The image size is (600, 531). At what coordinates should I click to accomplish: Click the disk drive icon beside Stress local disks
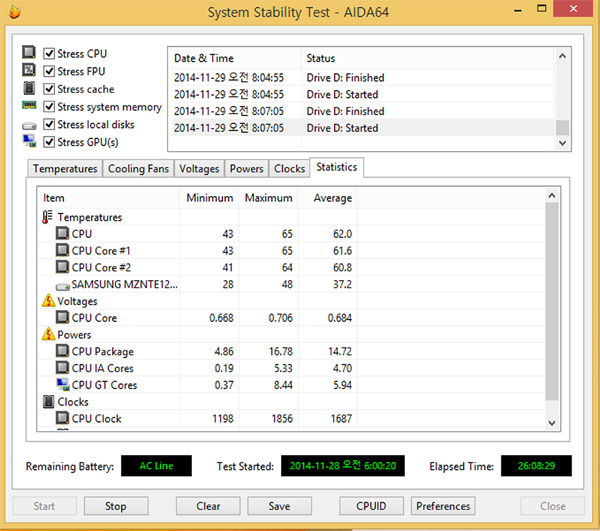[29, 125]
